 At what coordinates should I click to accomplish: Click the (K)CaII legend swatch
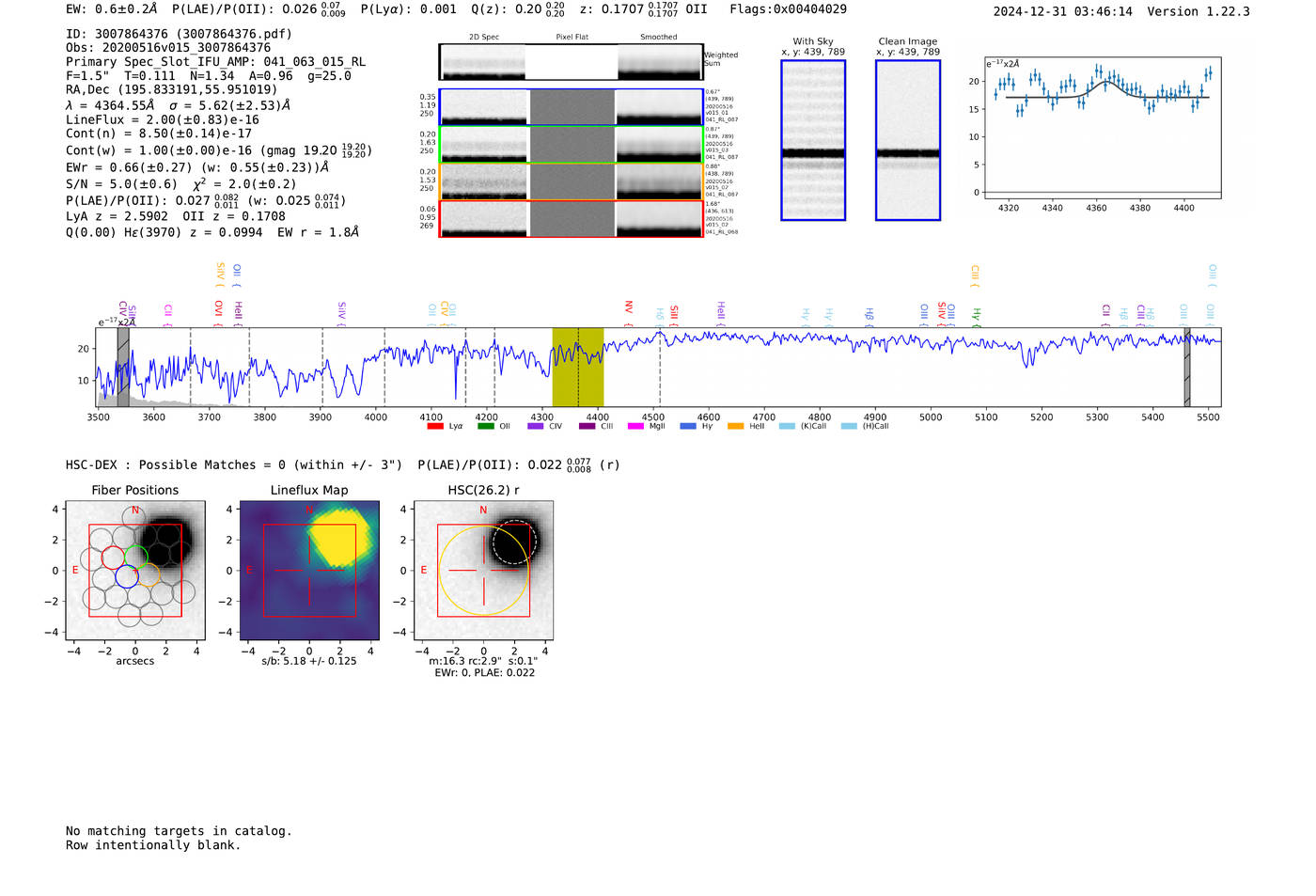tap(788, 426)
